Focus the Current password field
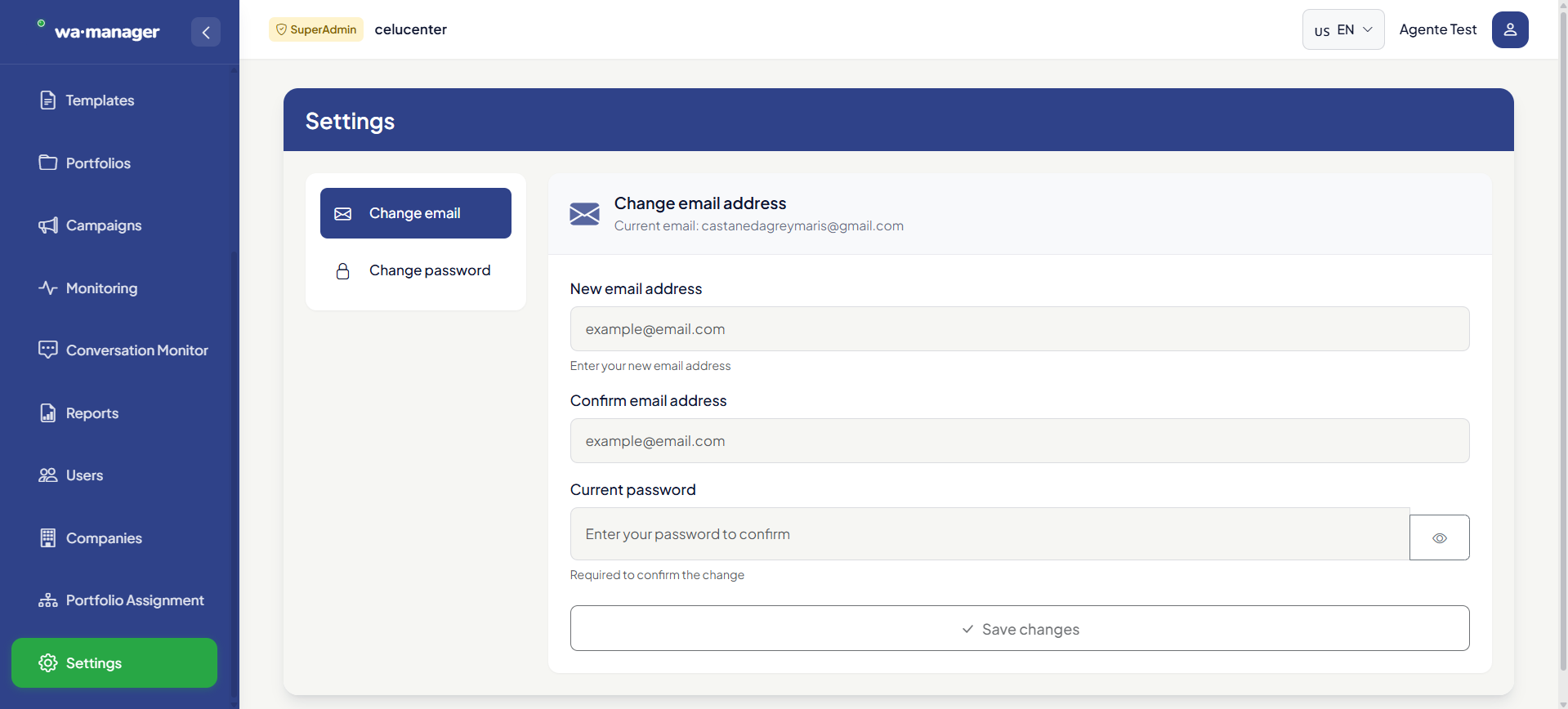The width and height of the screenshot is (1568, 709). (990, 534)
